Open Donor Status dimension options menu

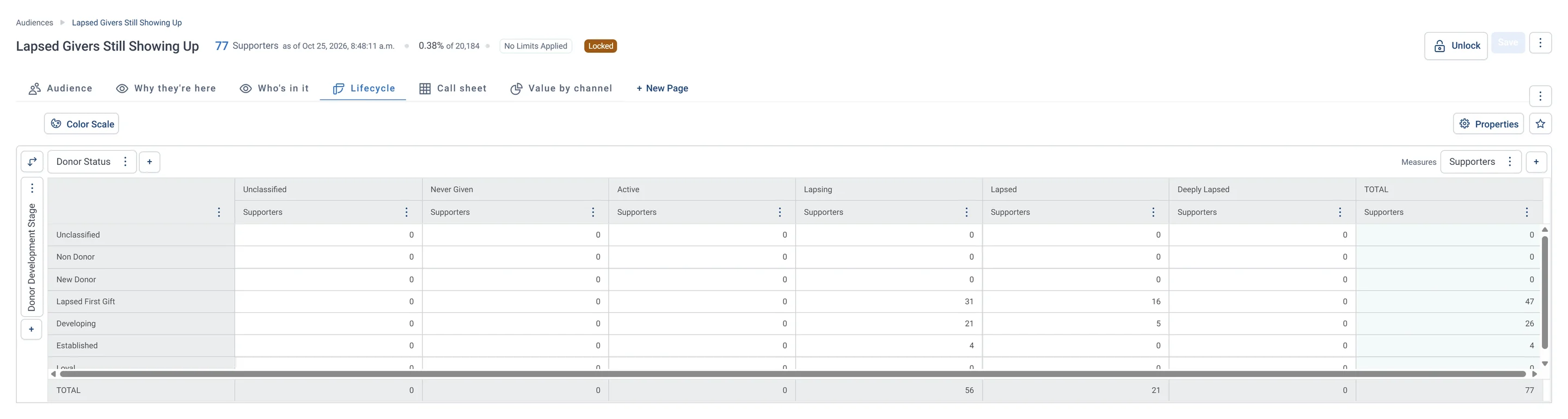click(125, 162)
